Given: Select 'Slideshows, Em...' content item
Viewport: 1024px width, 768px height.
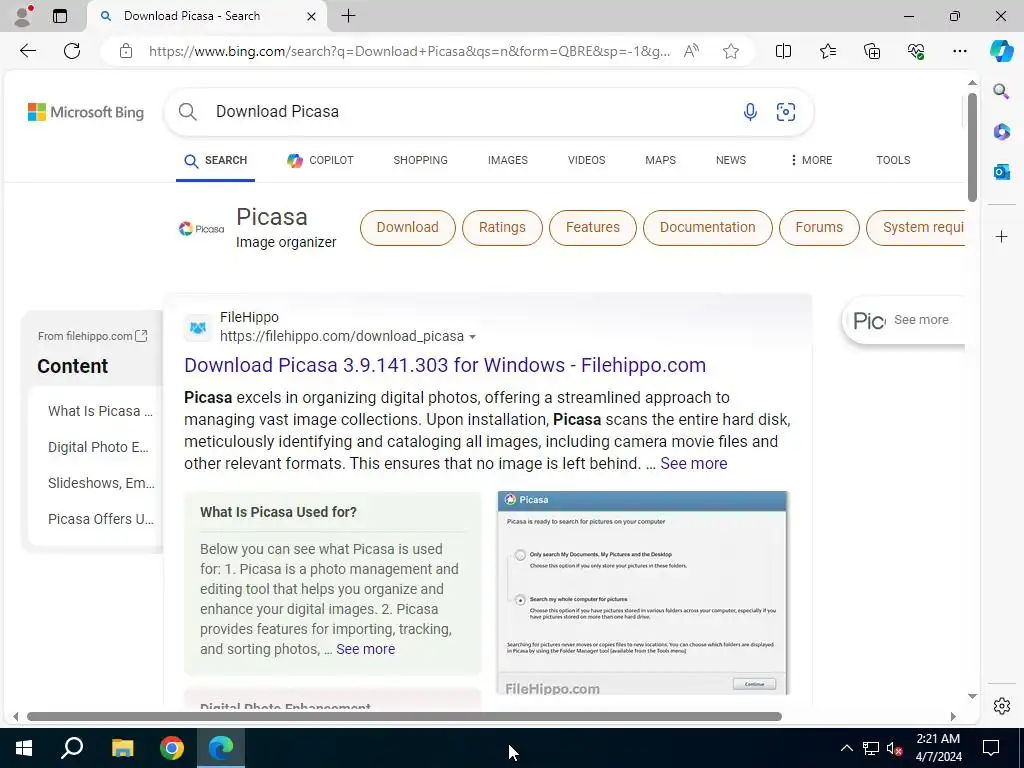Looking at the screenshot, I should pyautogui.click(x=101, y=483).
